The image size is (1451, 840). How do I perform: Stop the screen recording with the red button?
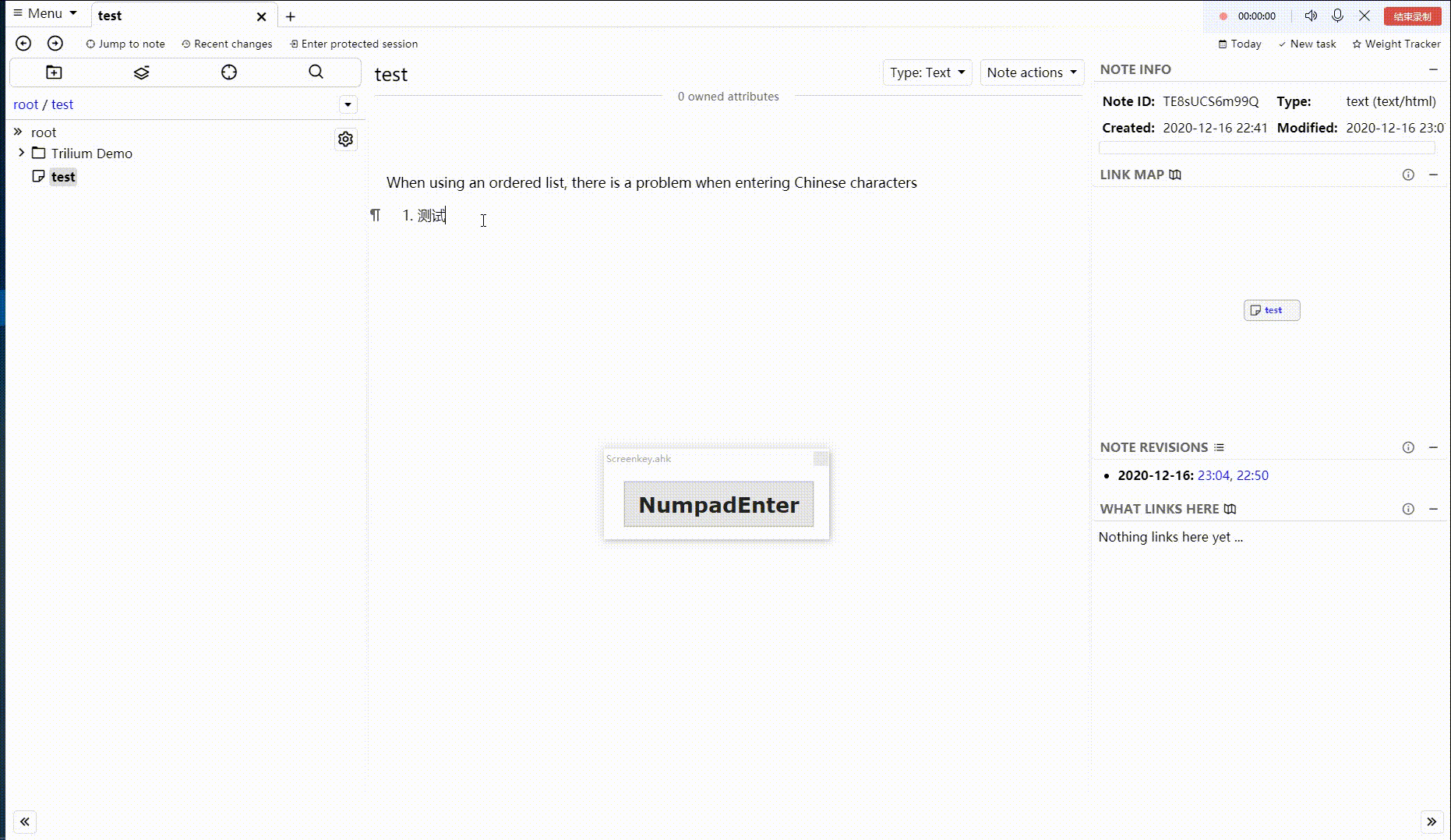(1412, 16)
